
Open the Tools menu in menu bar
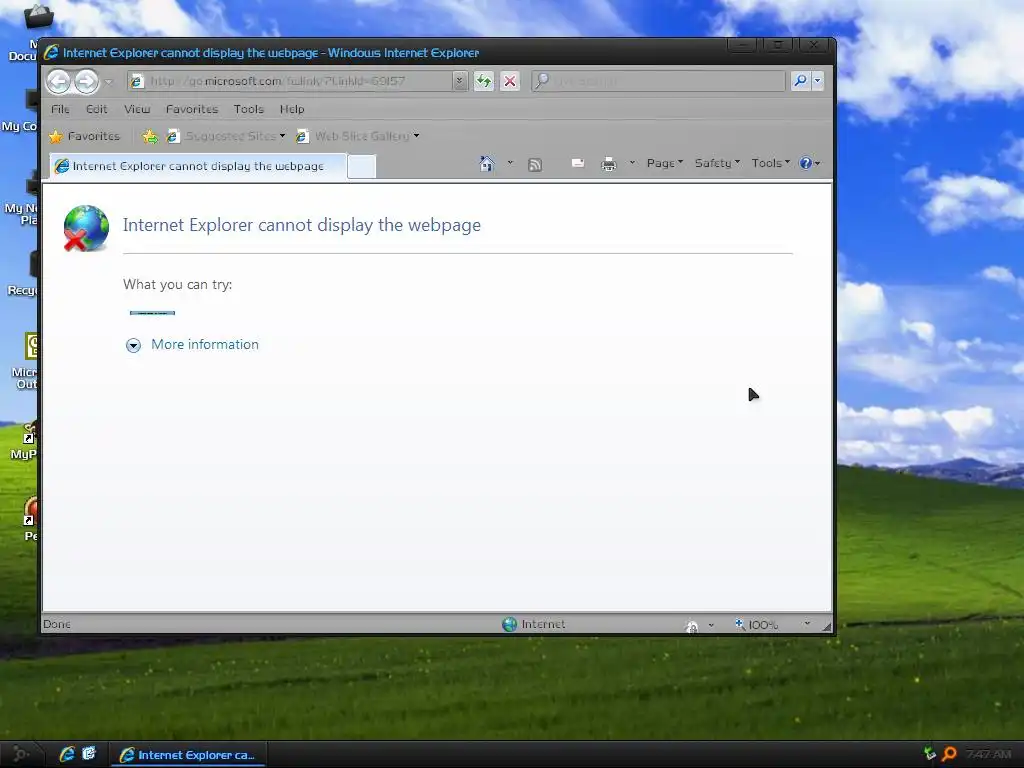(x=249, y=109)
